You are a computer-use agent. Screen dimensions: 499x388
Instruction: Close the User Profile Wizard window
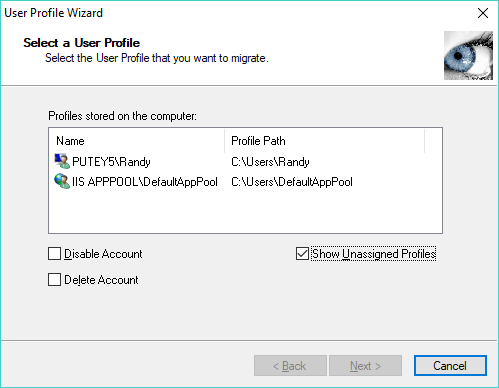tap(483, 13)
